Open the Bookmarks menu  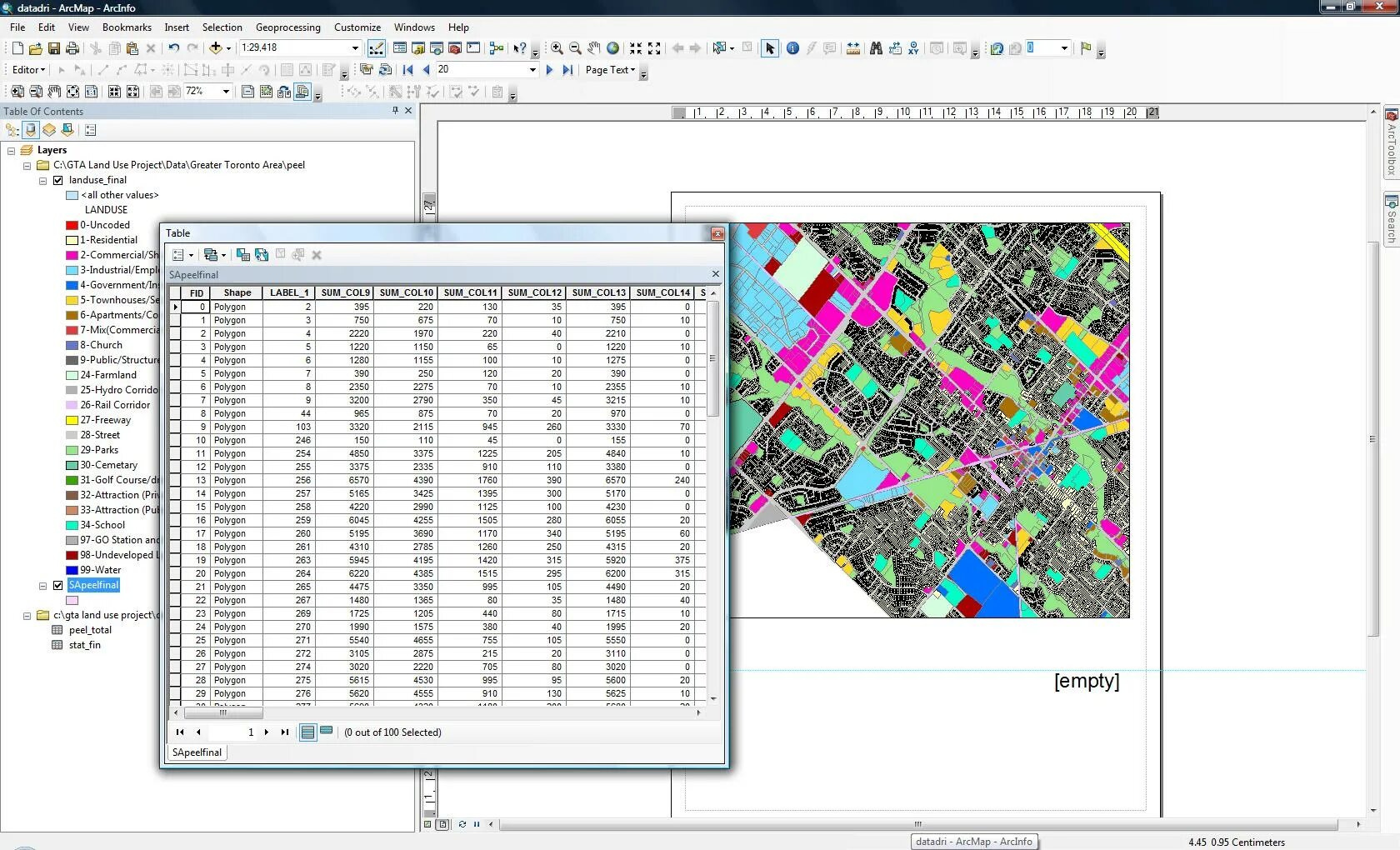(x=127, y=27)
